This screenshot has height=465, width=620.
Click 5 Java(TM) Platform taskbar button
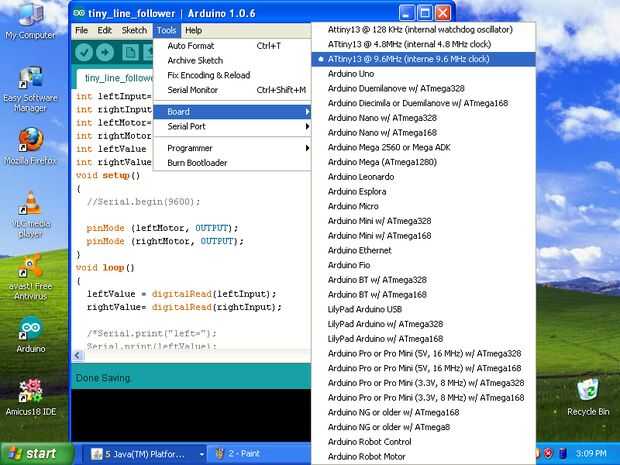[142, 454]
